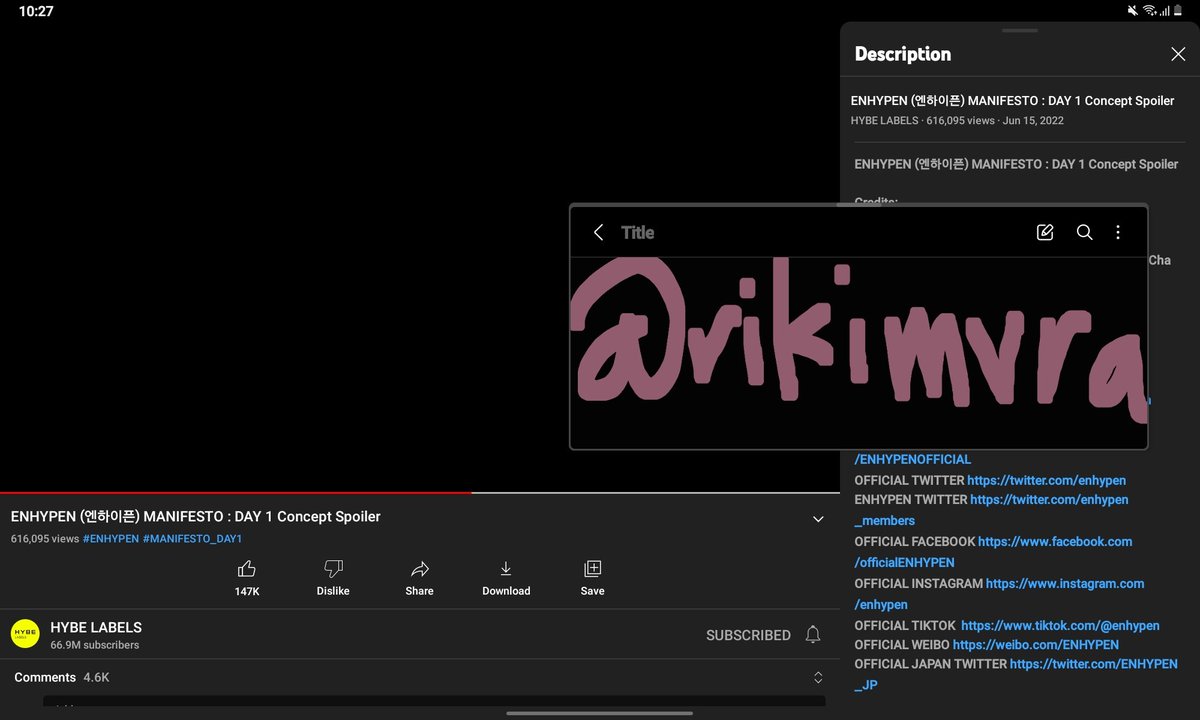Toggle the notification bell for HYBE LABELS
Viewport: 1200px width, 720px height.
click(x=813, y=635)
